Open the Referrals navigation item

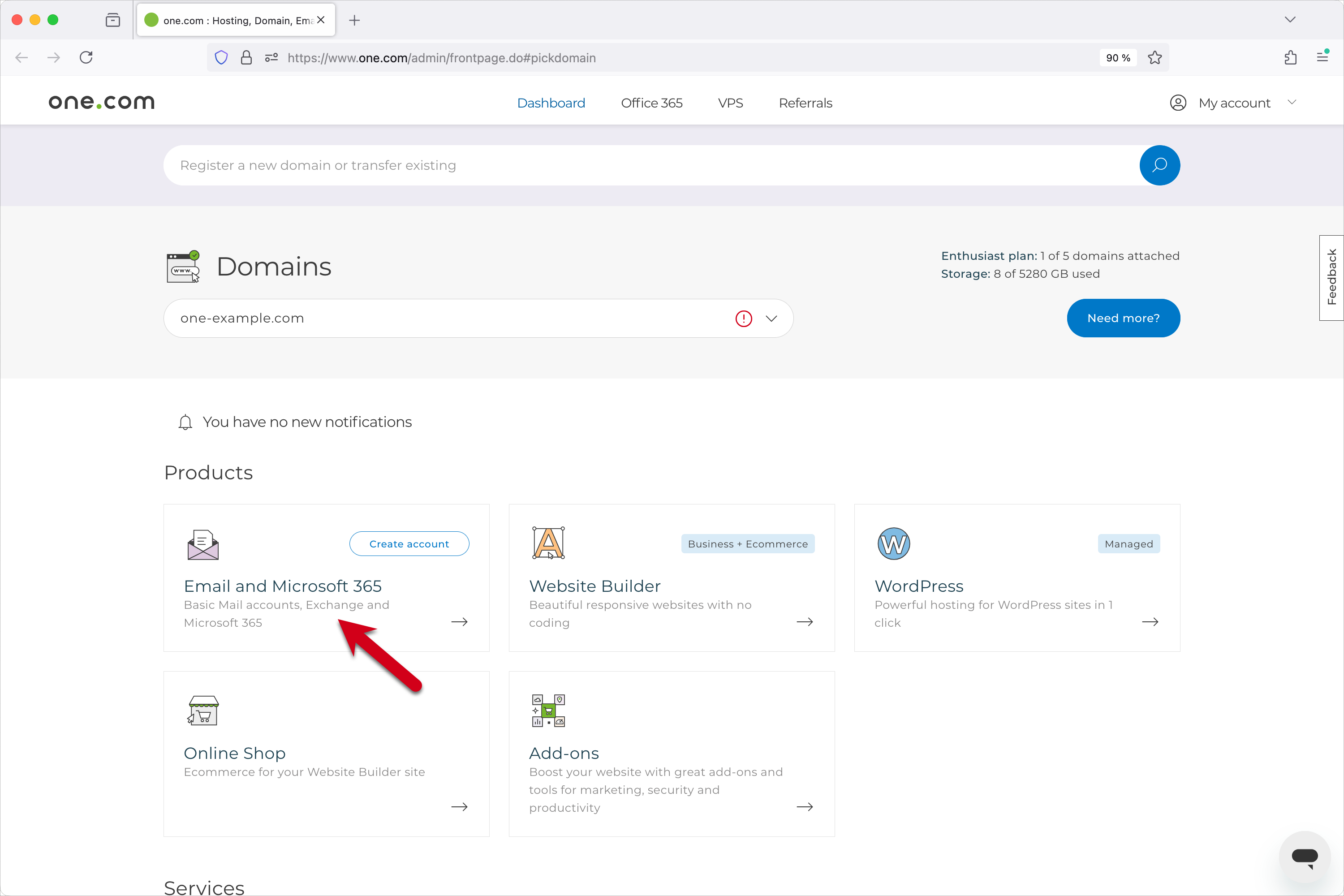(x=805, y=103)
